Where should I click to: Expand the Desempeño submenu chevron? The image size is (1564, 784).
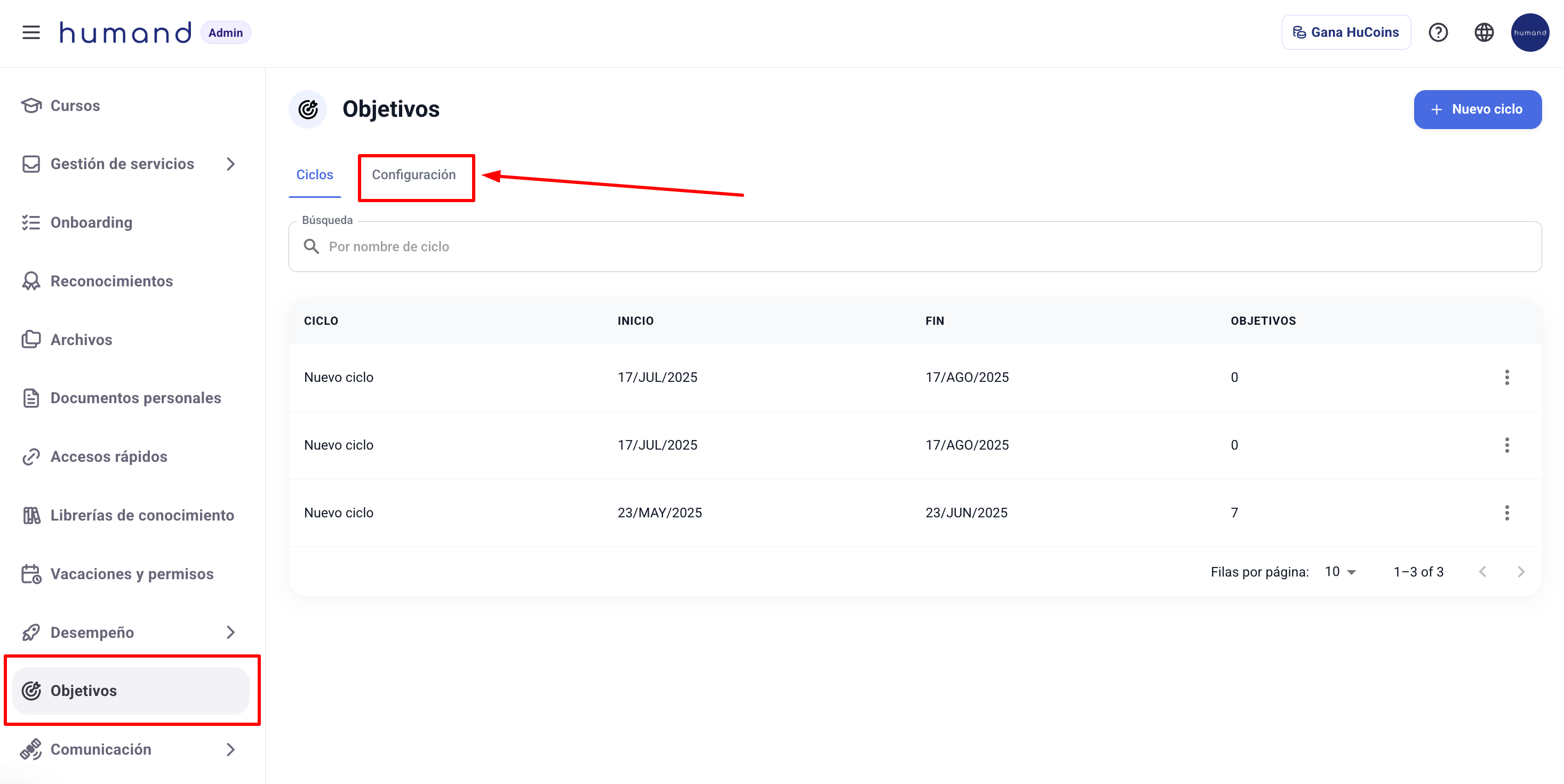[230, 633]
